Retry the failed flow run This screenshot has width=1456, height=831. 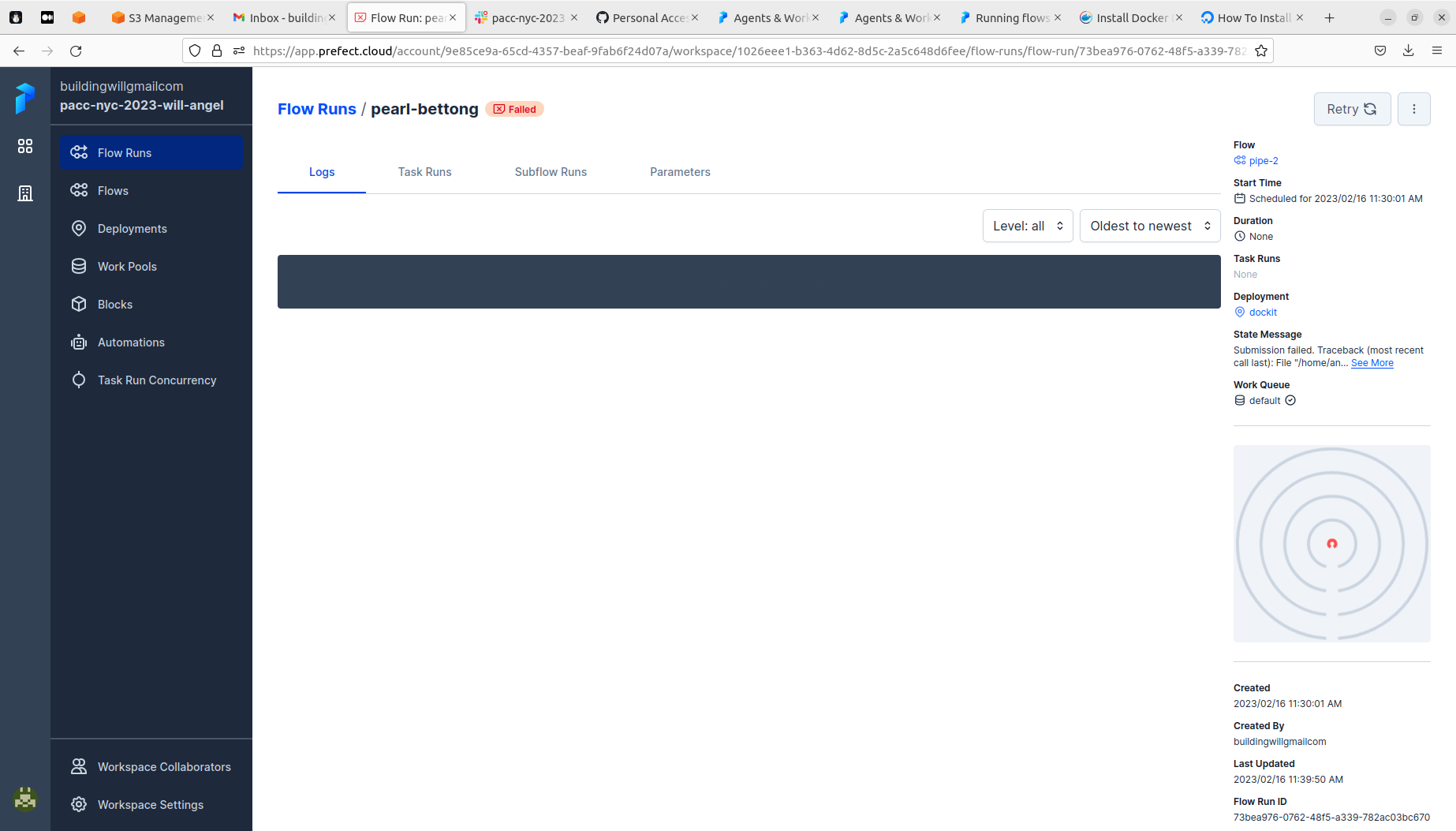tap(1352, 109)
